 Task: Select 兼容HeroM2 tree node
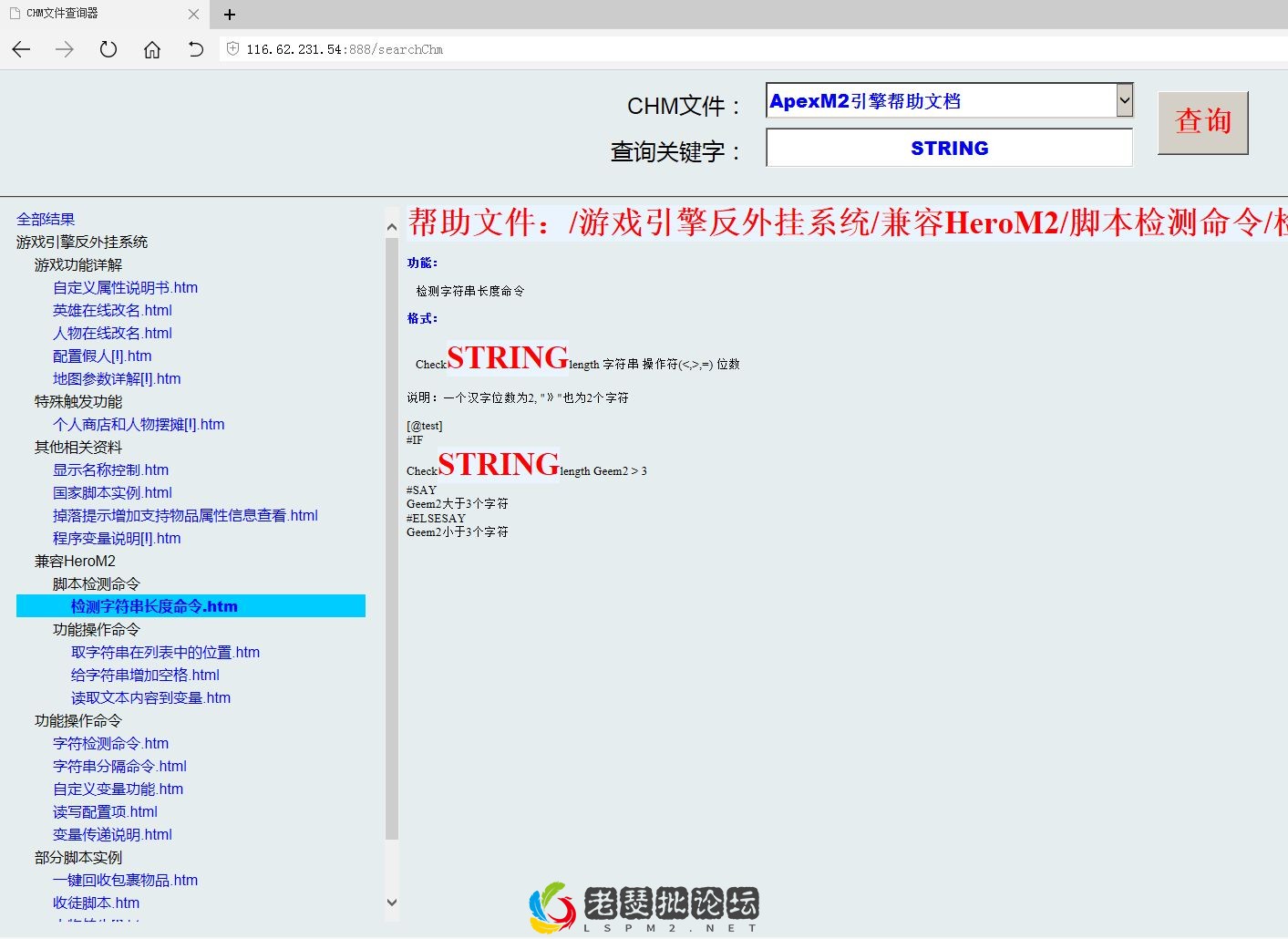[75, 561]
